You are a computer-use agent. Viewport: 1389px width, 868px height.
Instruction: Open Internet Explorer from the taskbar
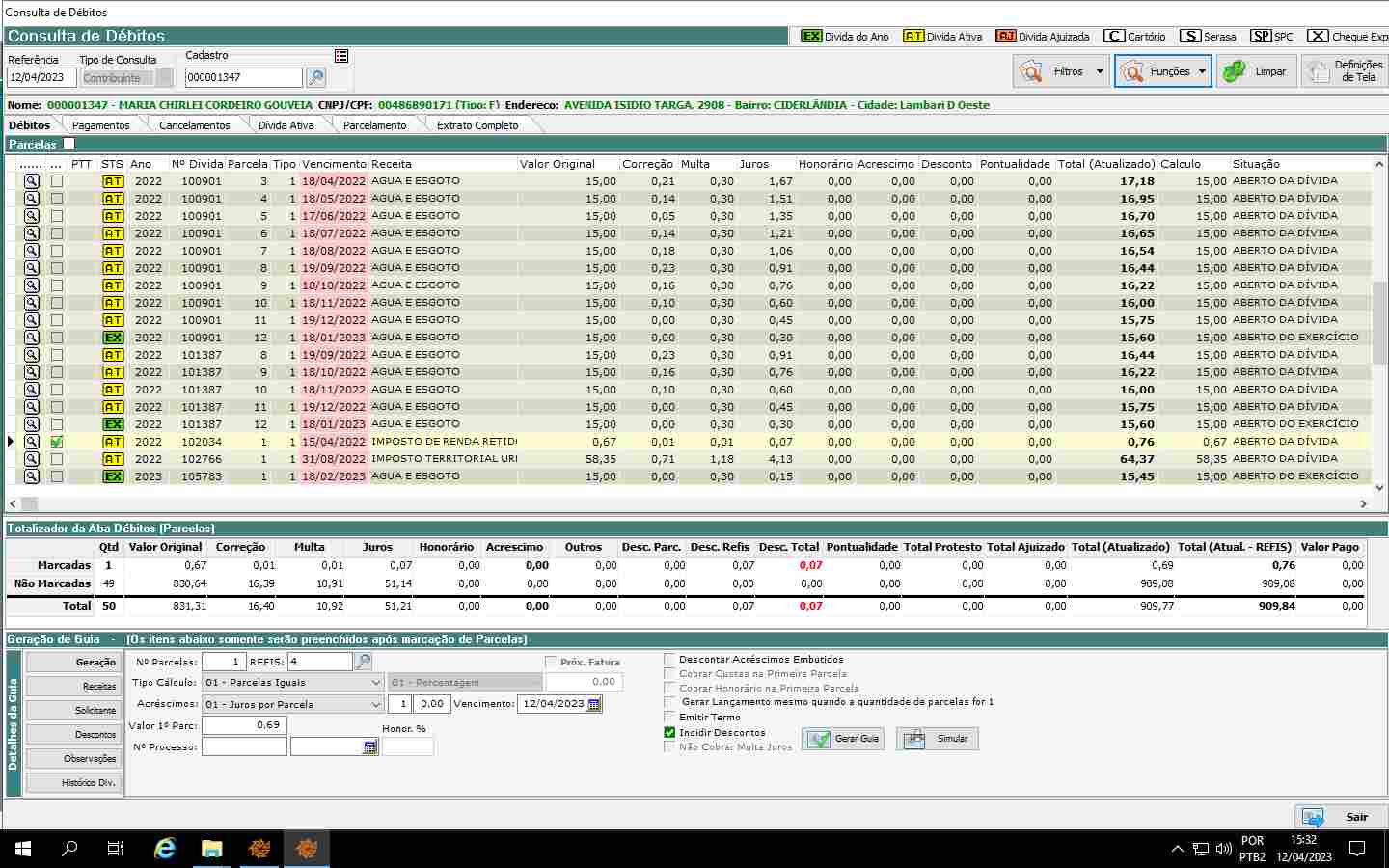tap(165, 849)
